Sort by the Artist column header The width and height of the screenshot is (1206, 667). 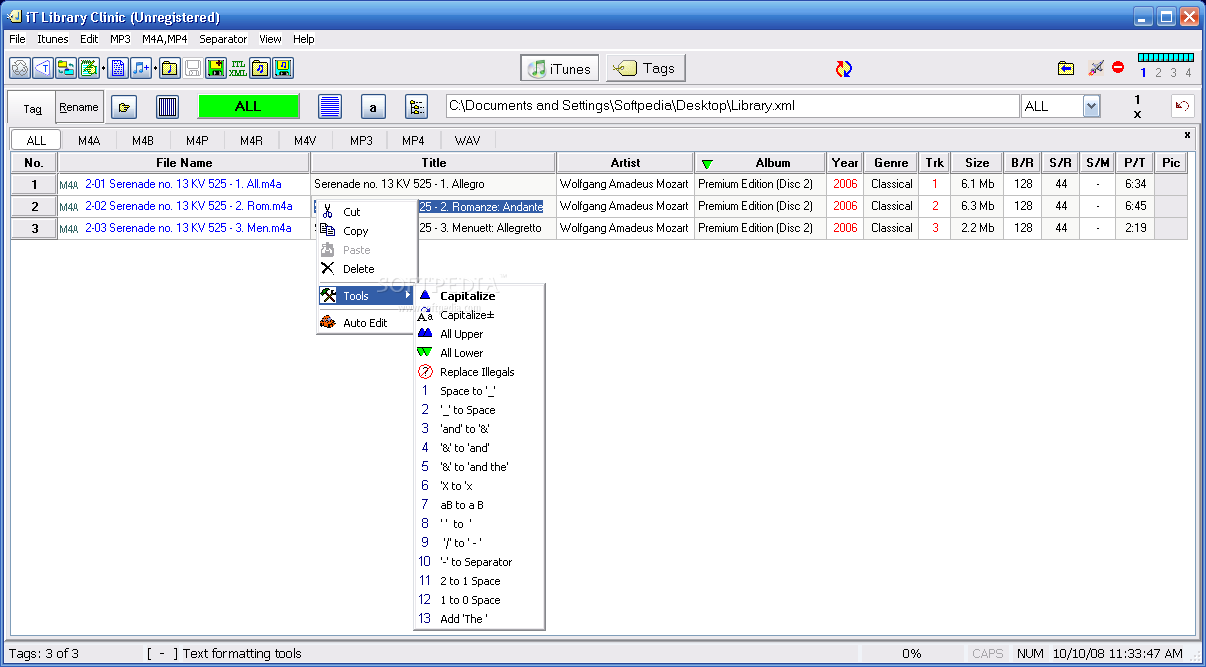pyautogui.click(x=625, y=162)
